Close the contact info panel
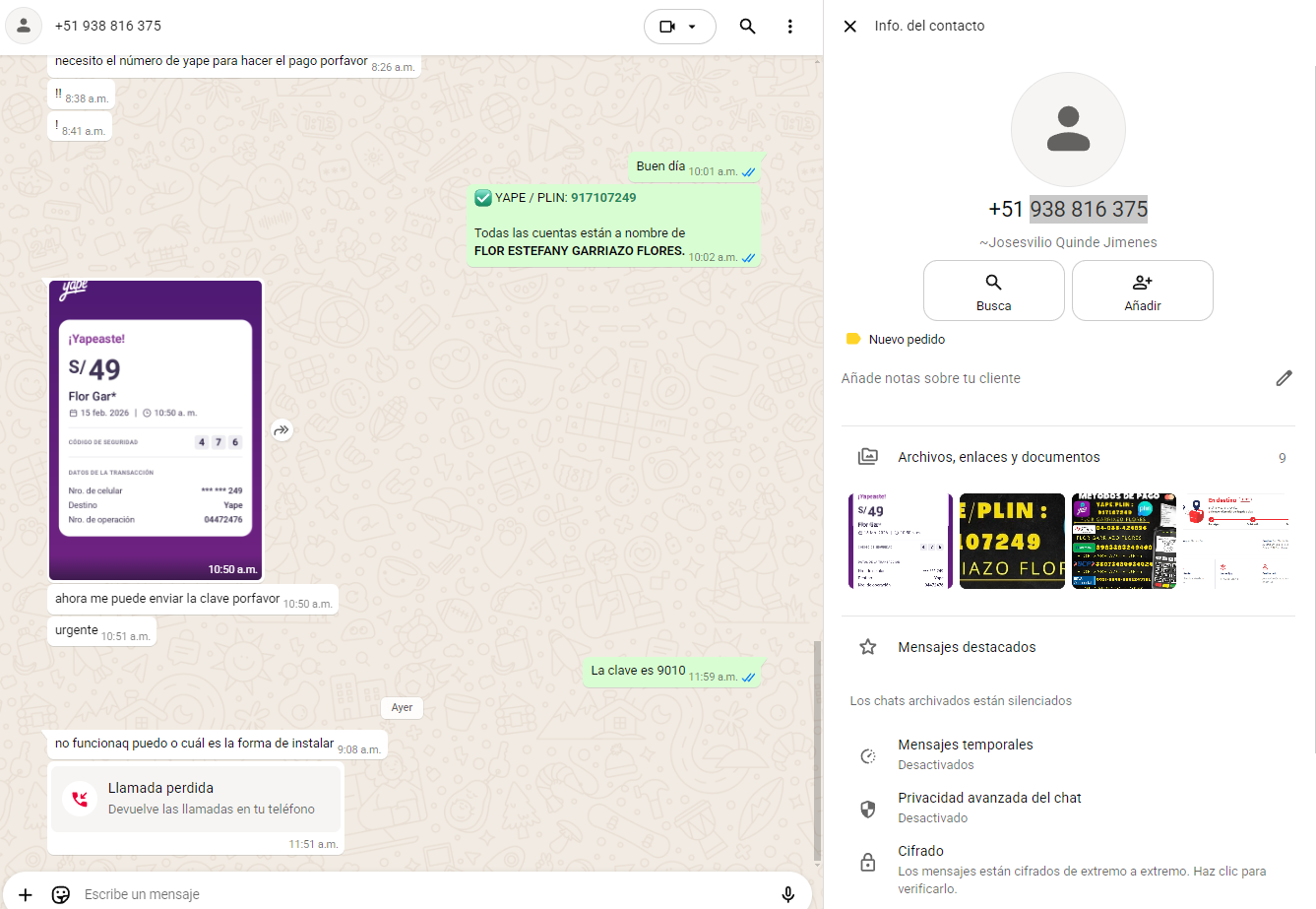 pos(850,27)
